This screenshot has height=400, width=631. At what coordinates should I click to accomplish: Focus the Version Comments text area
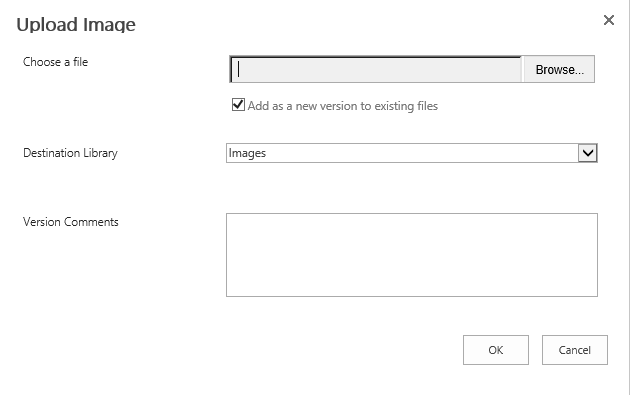coord(412,255)
